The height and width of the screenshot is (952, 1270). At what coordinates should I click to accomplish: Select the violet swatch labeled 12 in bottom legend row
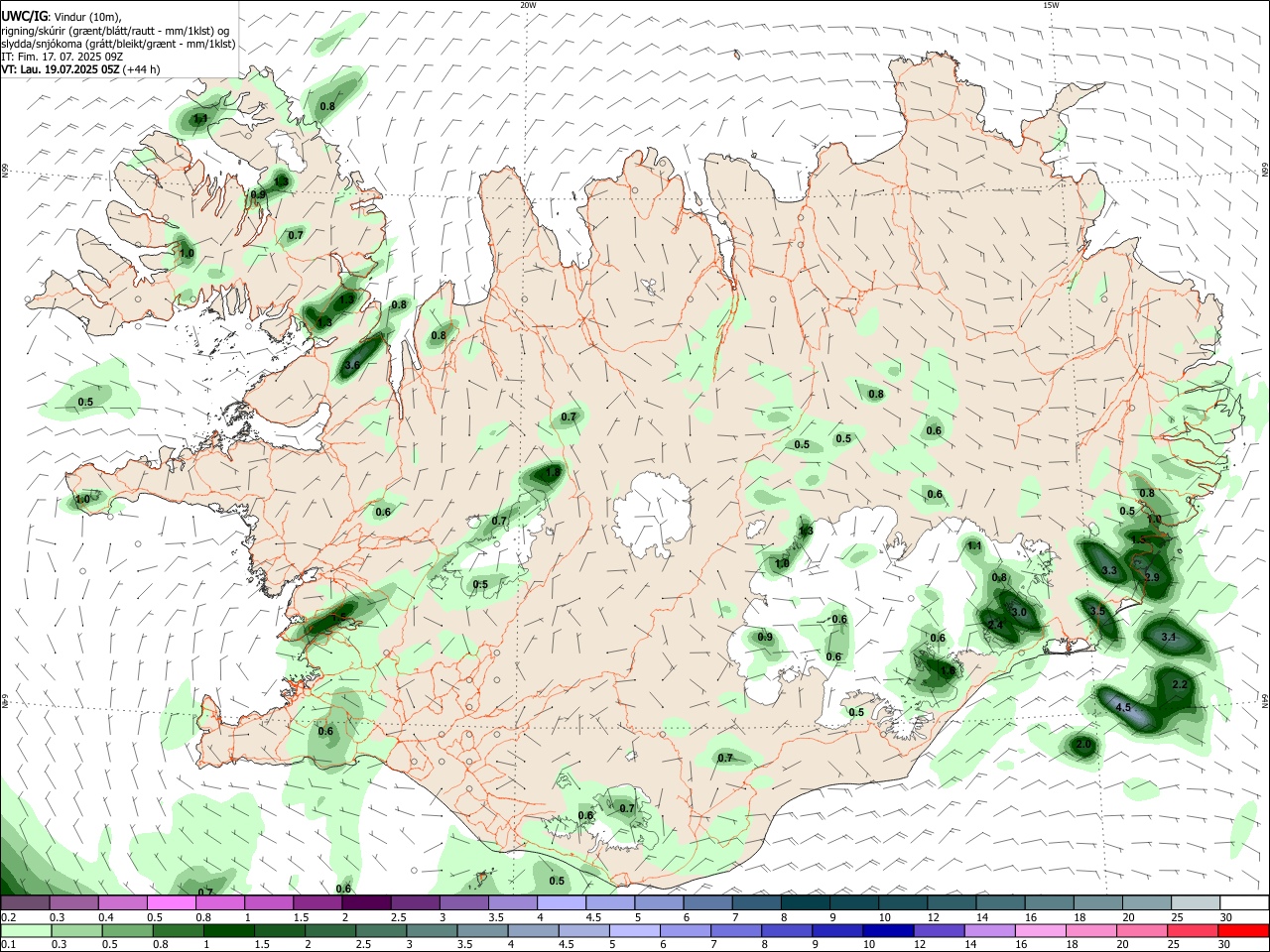tap(939, 930)
